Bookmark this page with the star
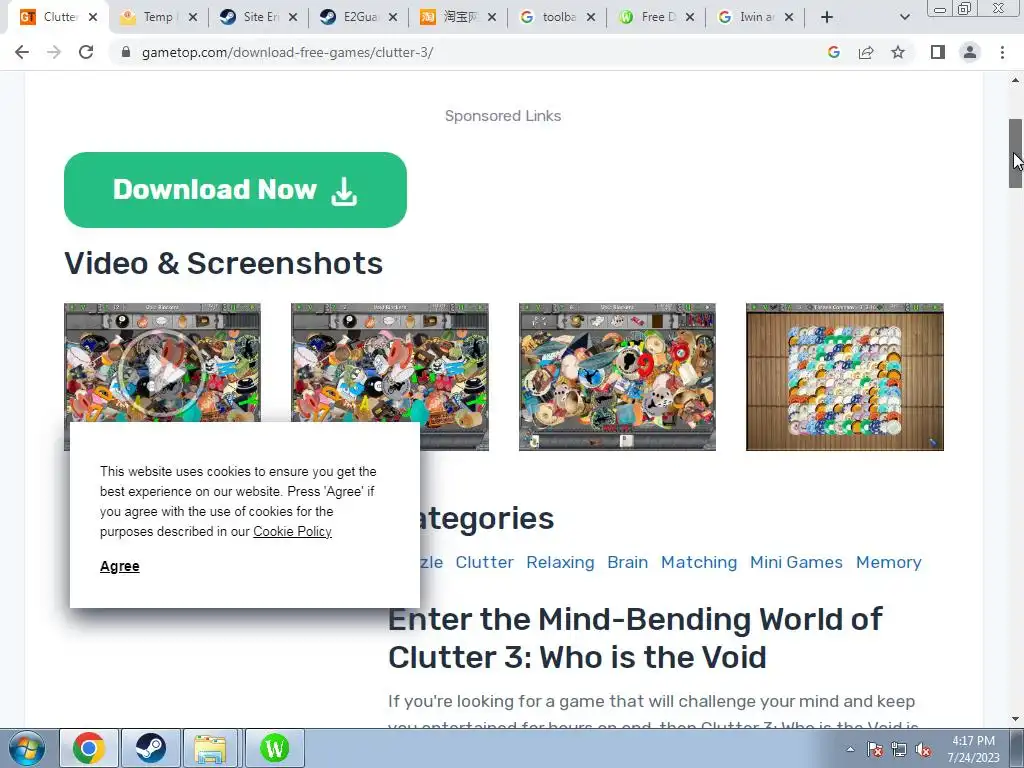This screenshot has width=1024, height=768. (x=898, y=52)
